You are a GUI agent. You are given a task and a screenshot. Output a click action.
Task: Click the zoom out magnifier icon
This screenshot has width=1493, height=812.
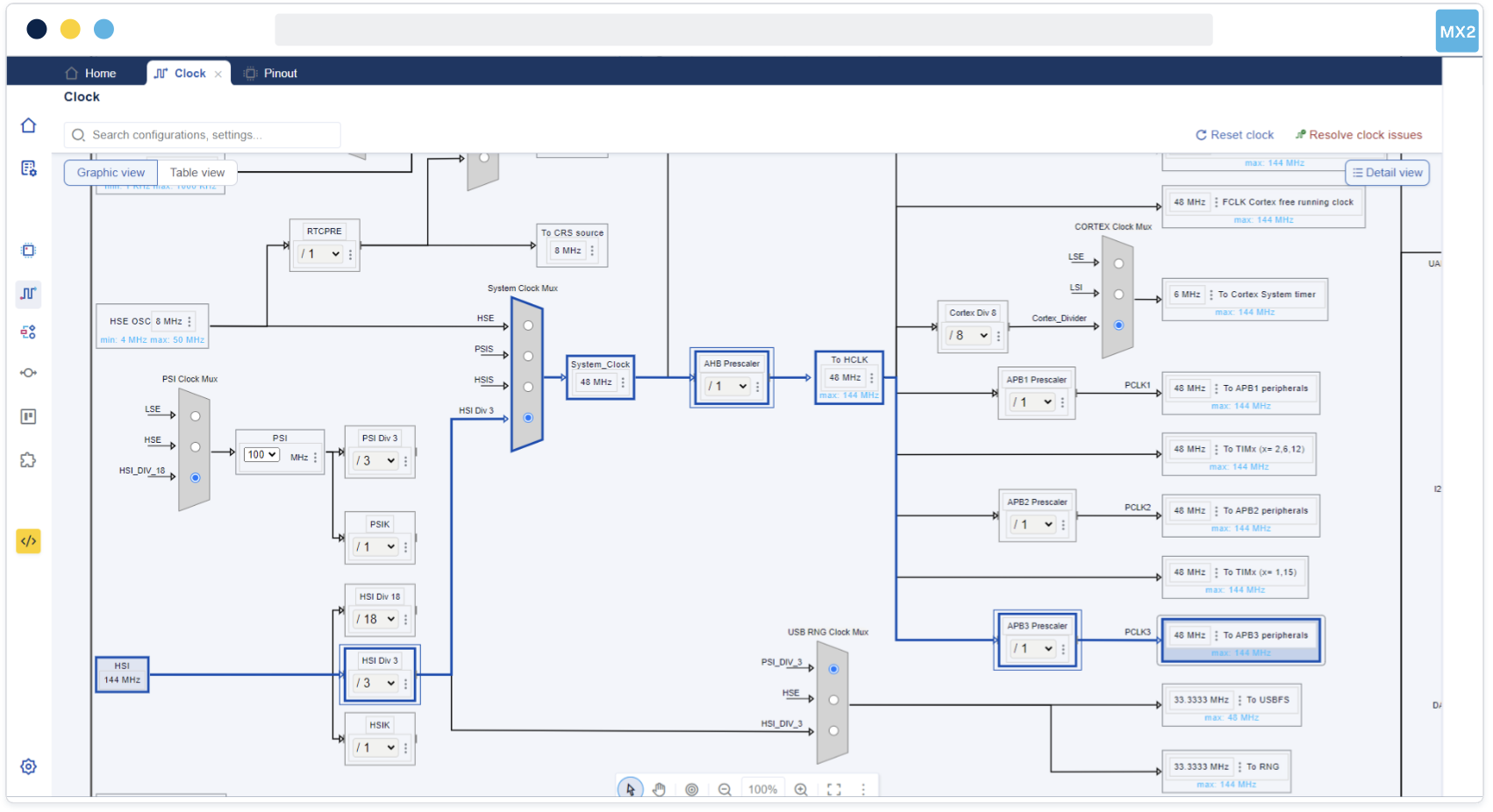tap(725, 789)
